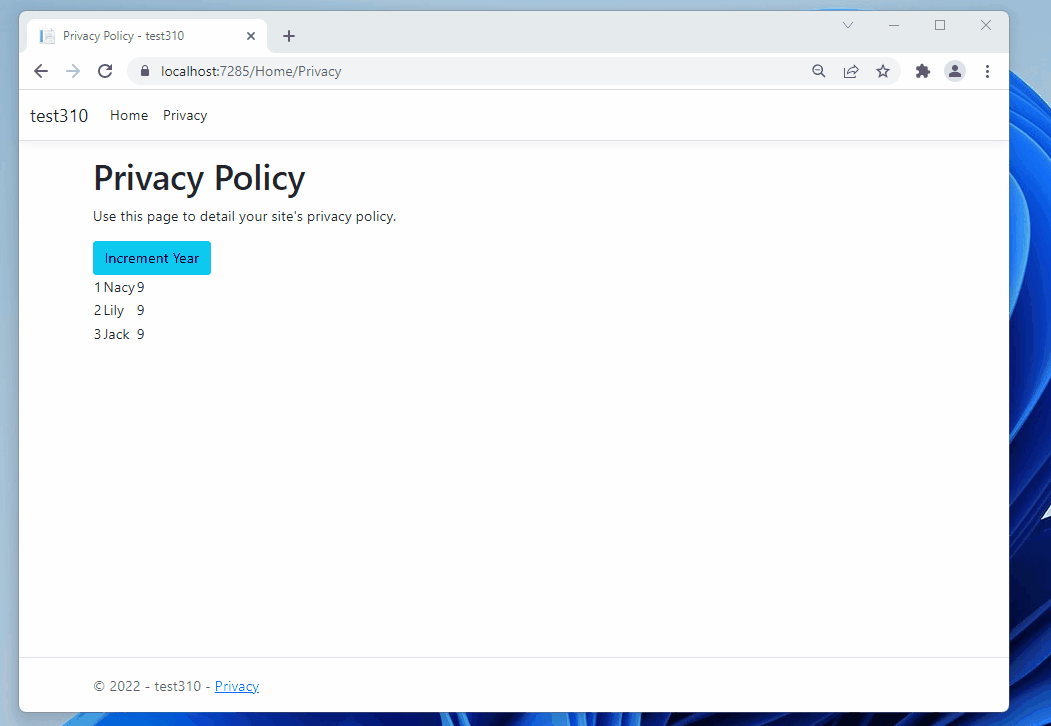Click the name Jack in the list

click(117, 334)
